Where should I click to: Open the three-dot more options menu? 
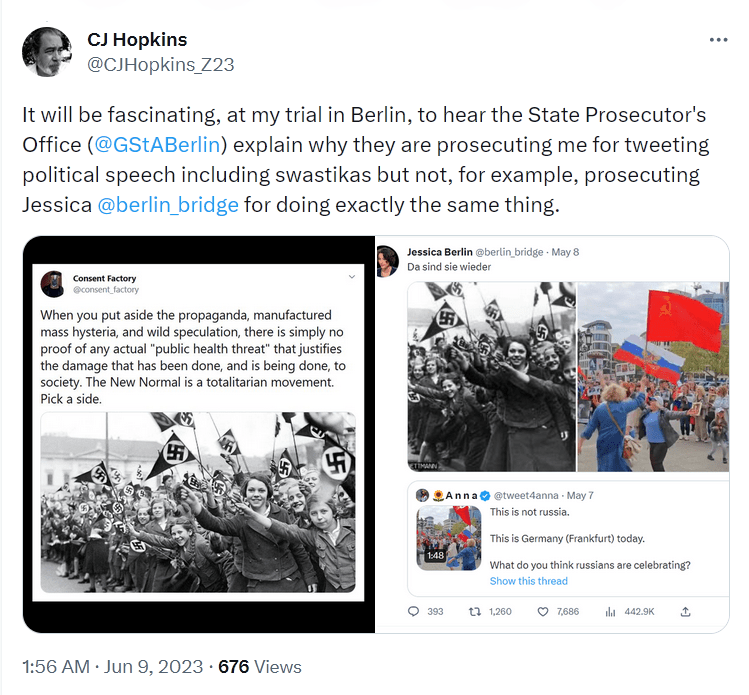click(718, 40)
